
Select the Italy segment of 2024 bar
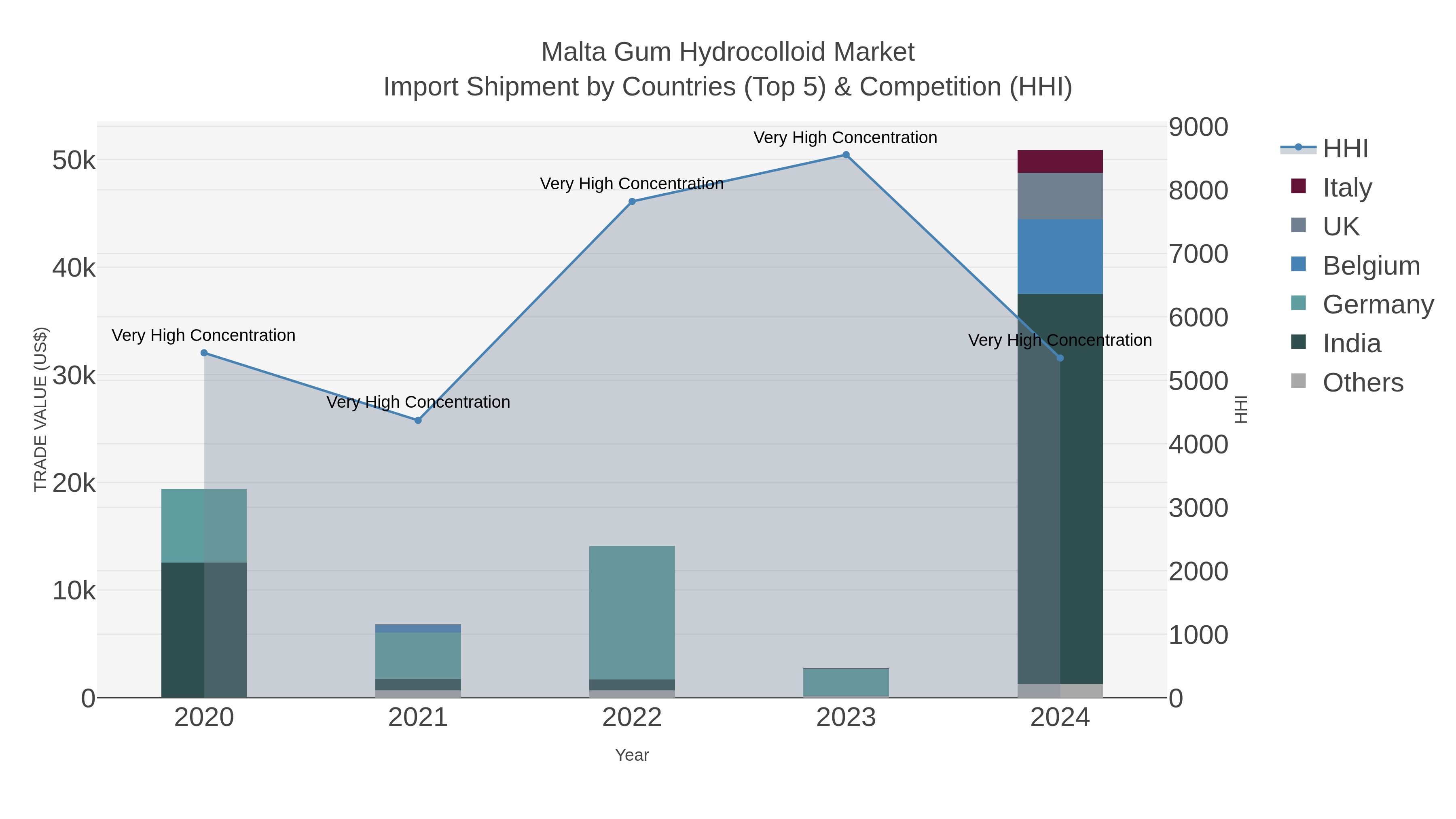[x=1060, y=162]
